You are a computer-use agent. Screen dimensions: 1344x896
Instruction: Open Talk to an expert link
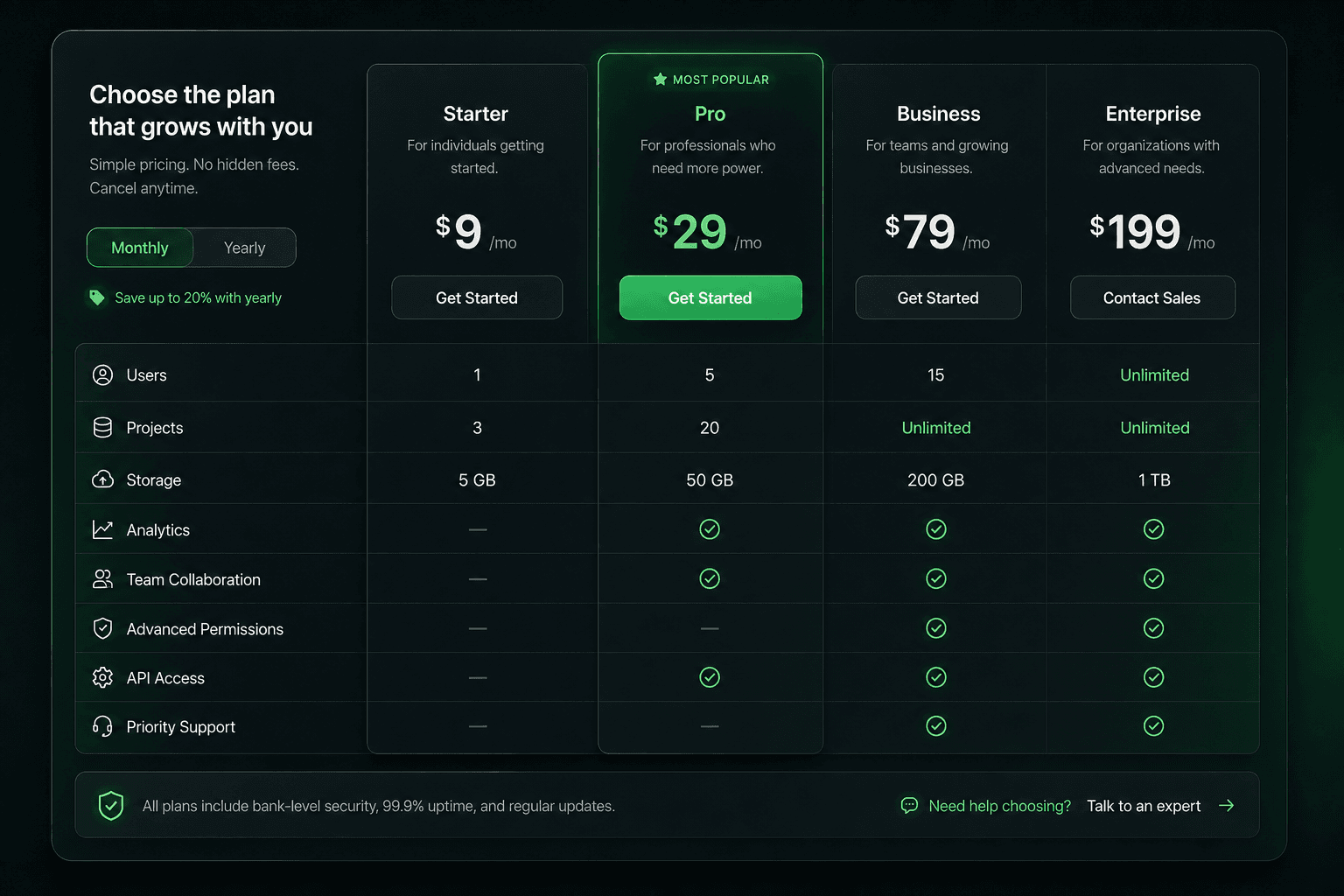pos(1144,806)
